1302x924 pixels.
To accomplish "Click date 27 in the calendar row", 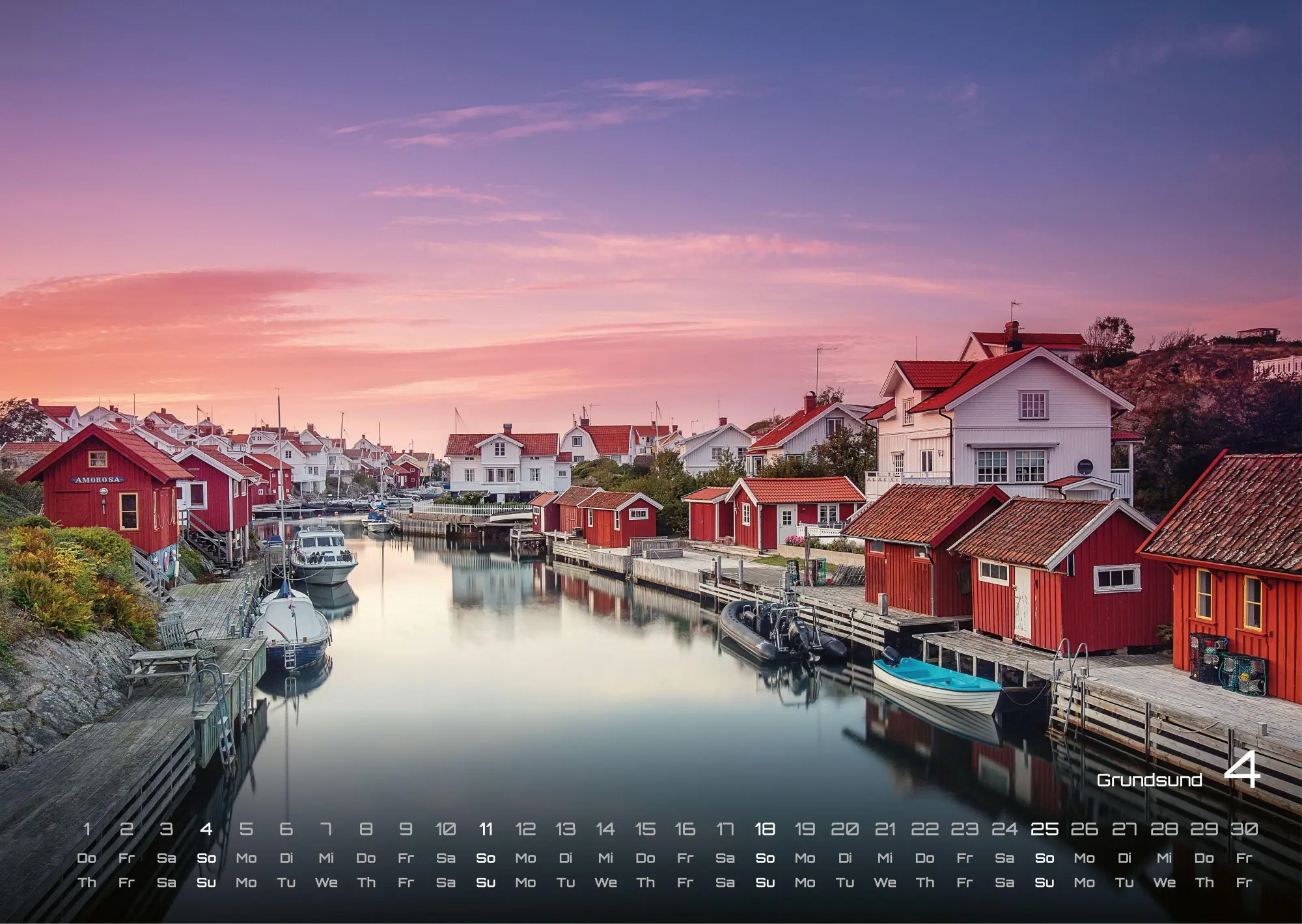I will [1124, 829].
